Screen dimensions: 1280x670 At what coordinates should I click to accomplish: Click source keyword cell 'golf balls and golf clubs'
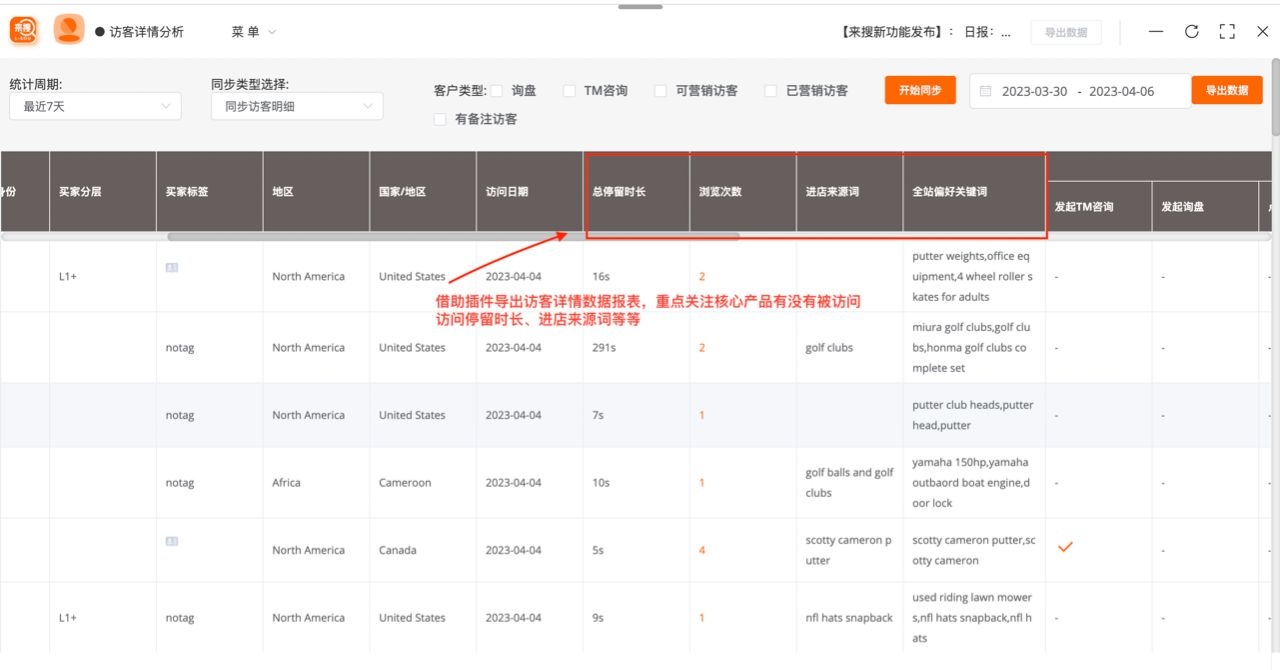coord(850,483)
